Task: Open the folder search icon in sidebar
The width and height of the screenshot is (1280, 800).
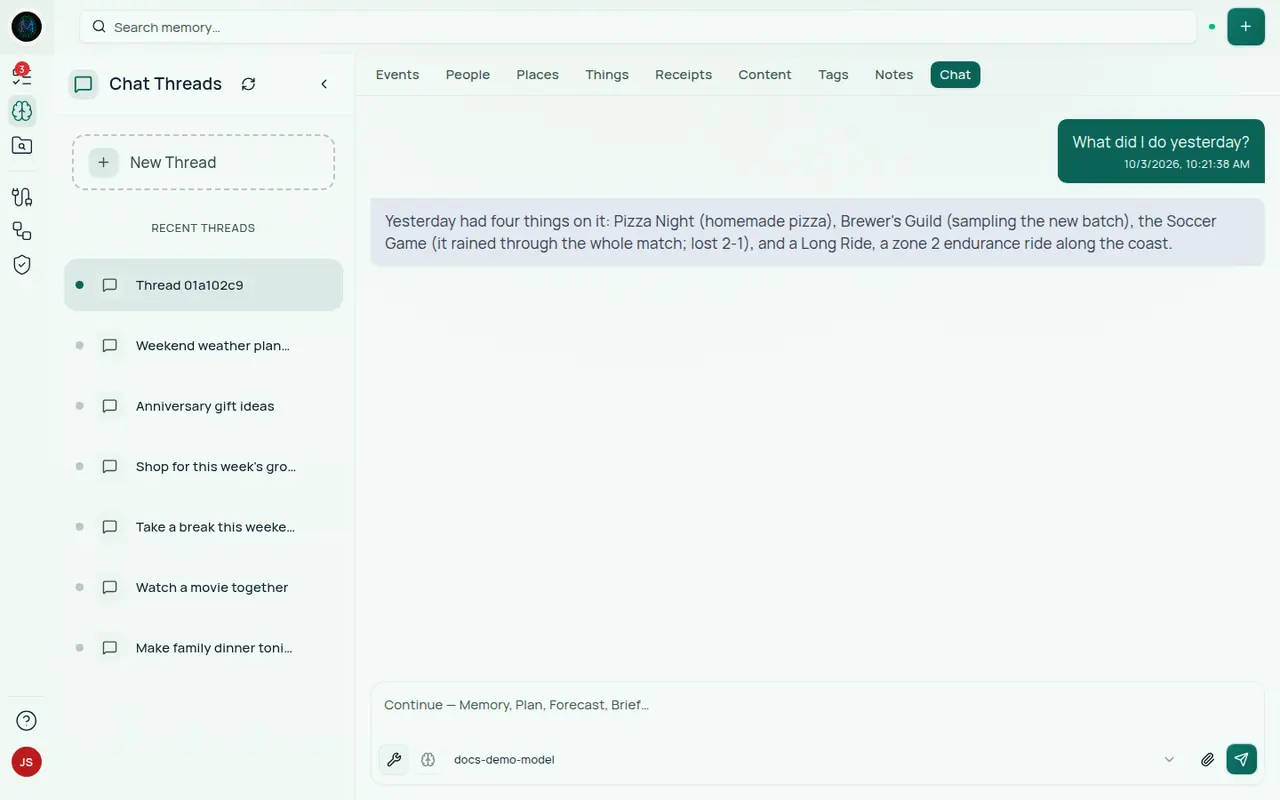Action: coord(22,146)
